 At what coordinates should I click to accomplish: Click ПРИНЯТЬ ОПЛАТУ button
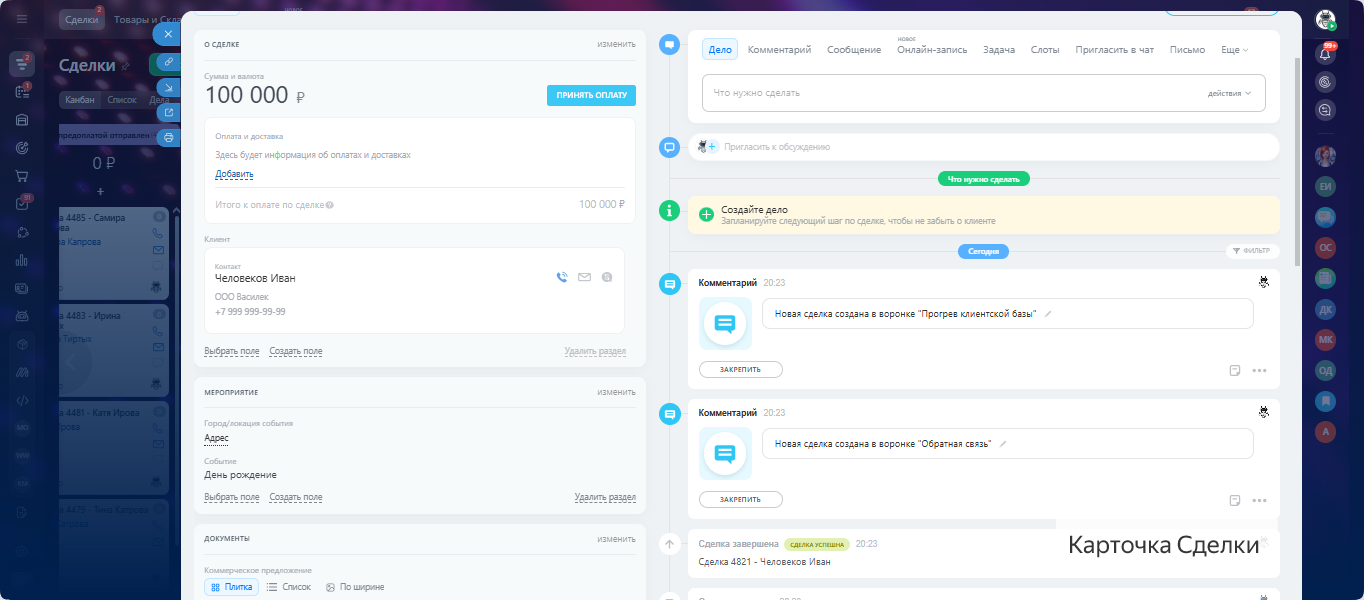591,95
